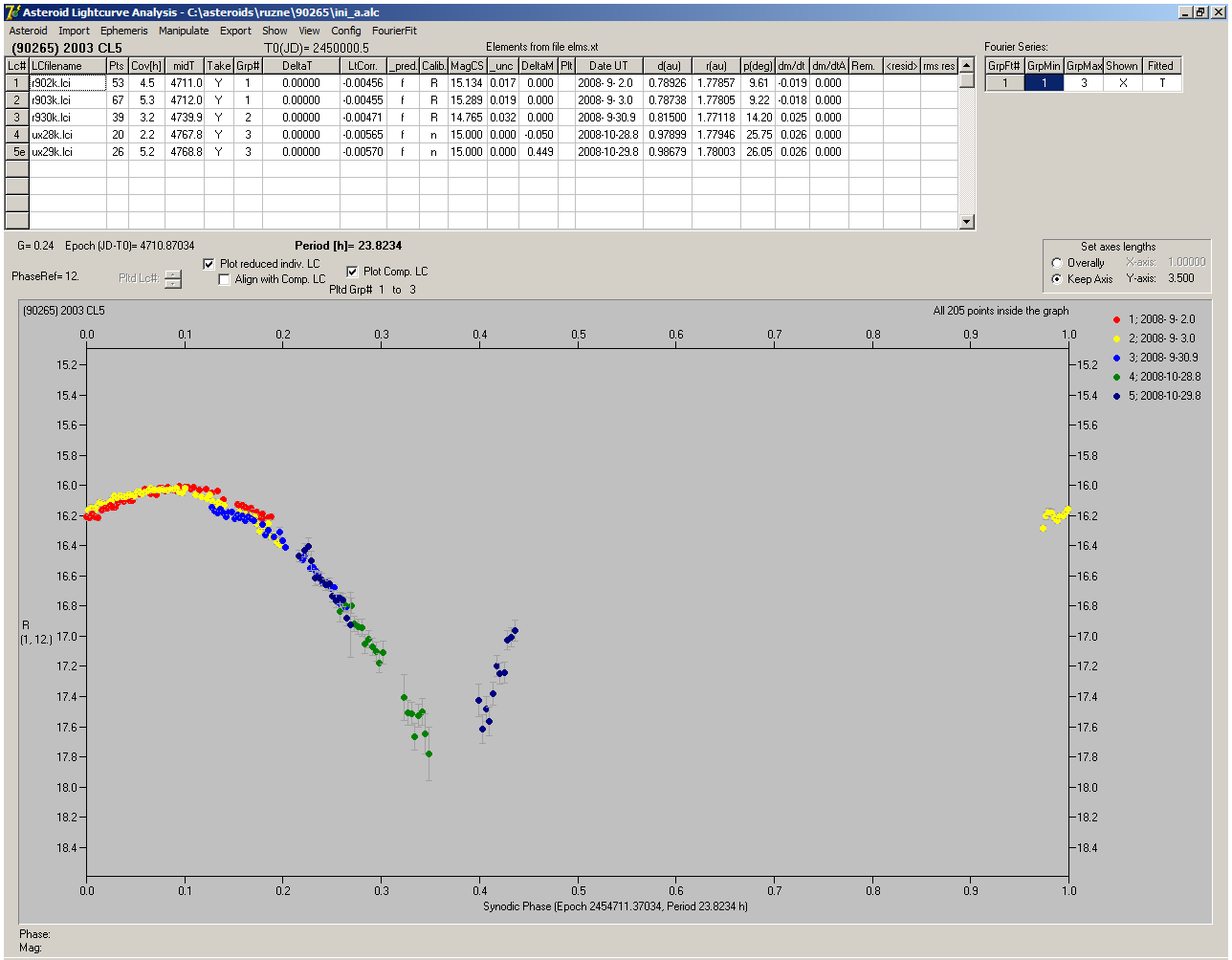Click the ux29k.lci filename cell
This screenshot has width=1232, height=960.
[x=67, y=152]
